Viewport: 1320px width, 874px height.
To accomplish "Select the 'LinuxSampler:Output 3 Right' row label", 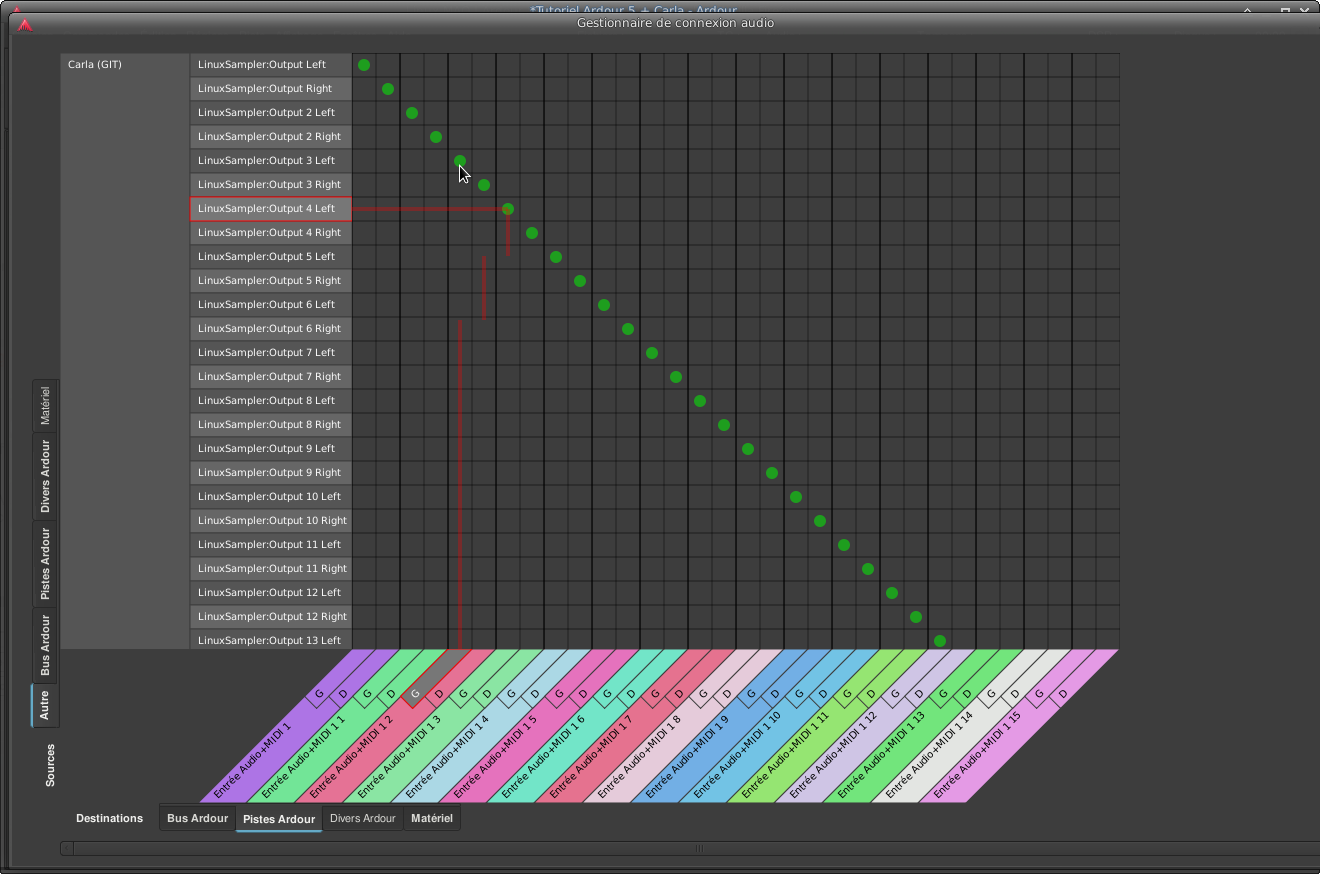I will [x=271, y=185].
